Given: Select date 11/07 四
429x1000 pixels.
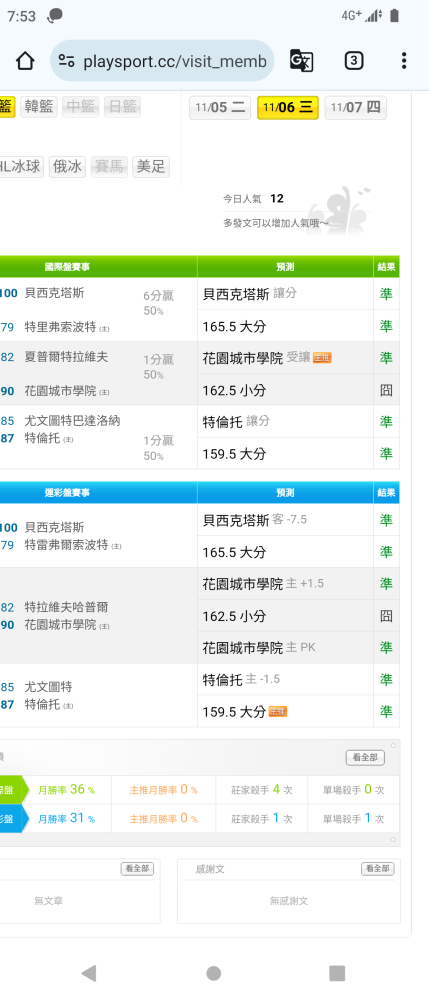Looking at the screenshot, I should click(356, 108).
